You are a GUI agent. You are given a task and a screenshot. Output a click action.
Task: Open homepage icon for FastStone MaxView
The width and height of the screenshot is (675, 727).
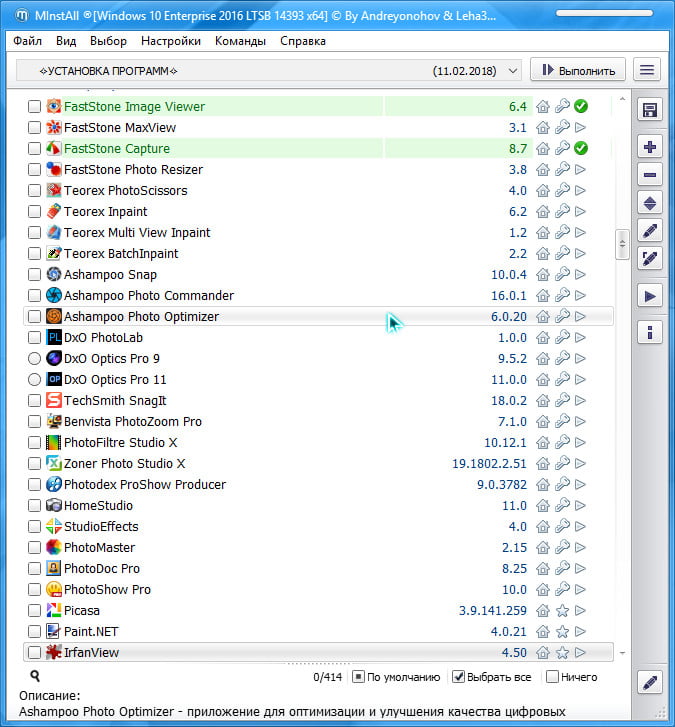coord(543,128)
